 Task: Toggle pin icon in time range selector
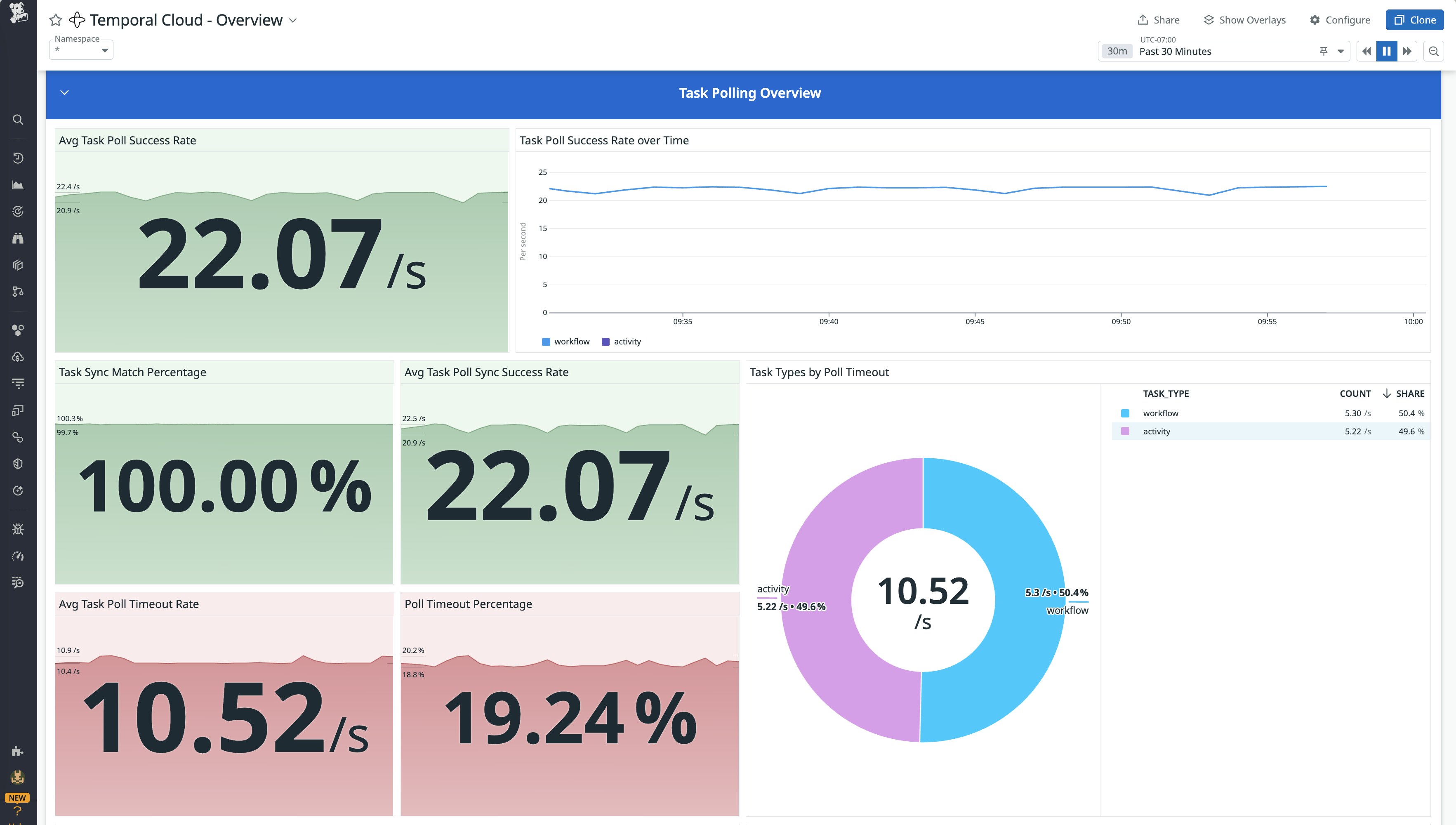[x=1324, y=51]
